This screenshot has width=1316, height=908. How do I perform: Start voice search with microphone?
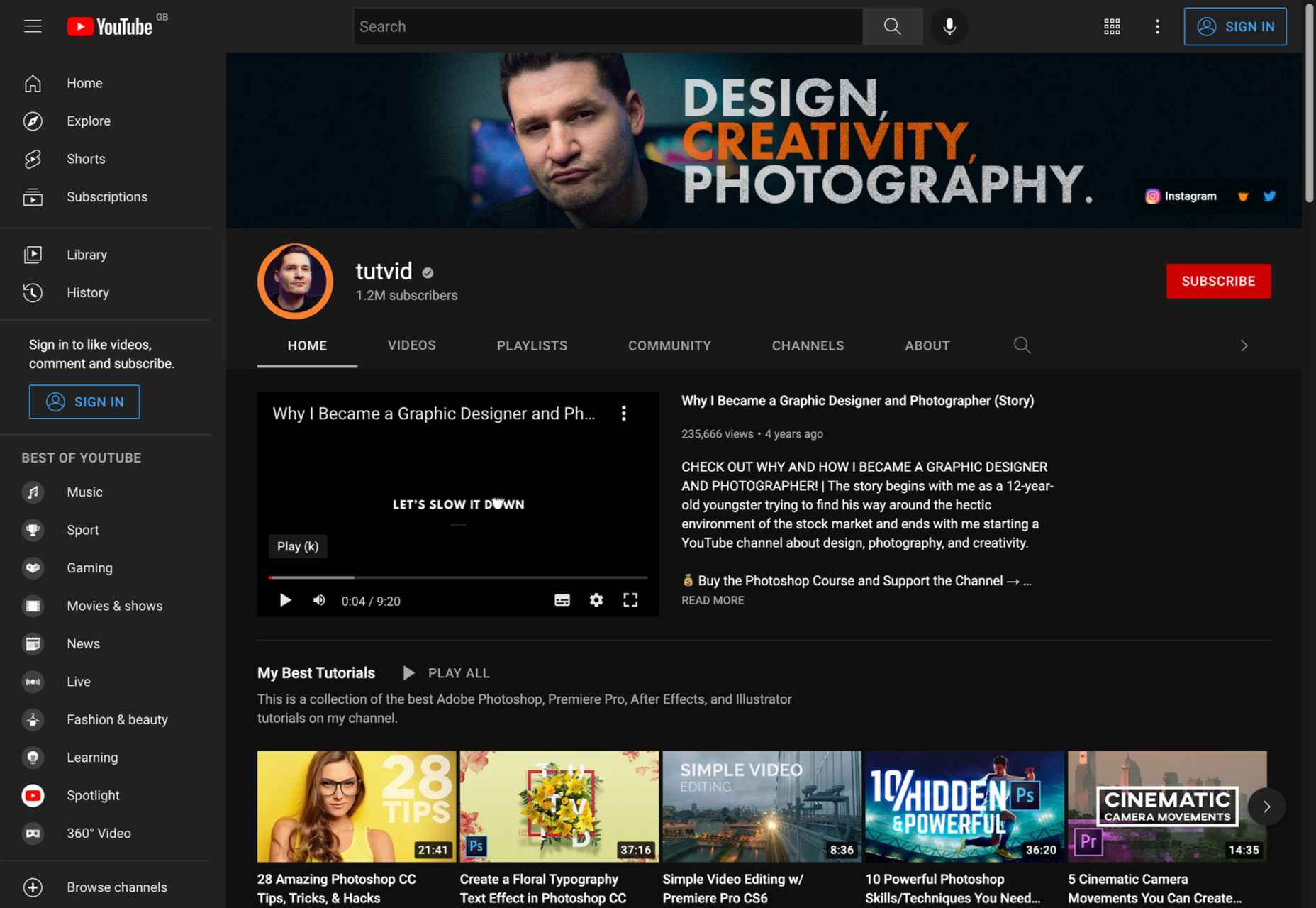[949, 26]
